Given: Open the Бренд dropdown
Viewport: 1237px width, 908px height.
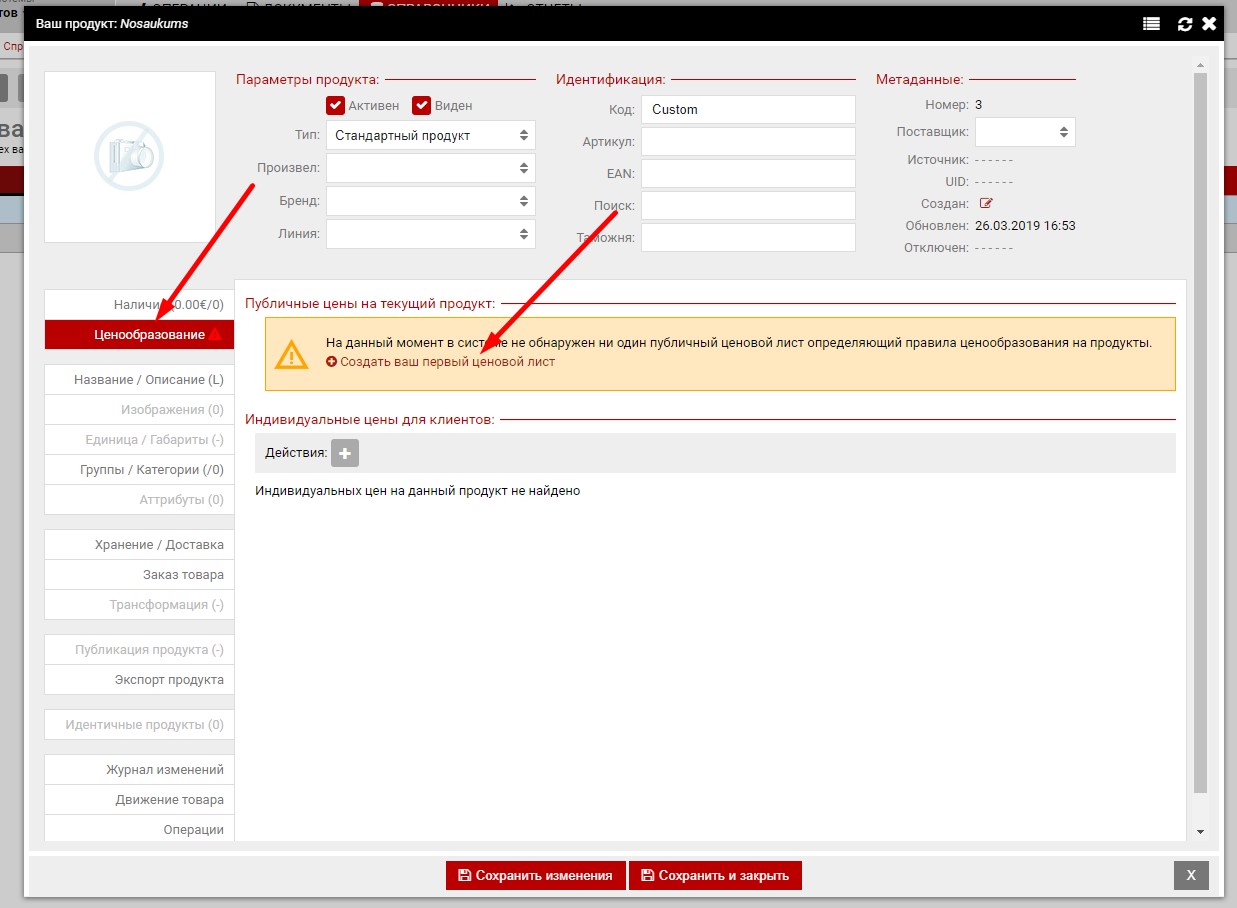Looking at the screenshot, I should coord(430,201).
